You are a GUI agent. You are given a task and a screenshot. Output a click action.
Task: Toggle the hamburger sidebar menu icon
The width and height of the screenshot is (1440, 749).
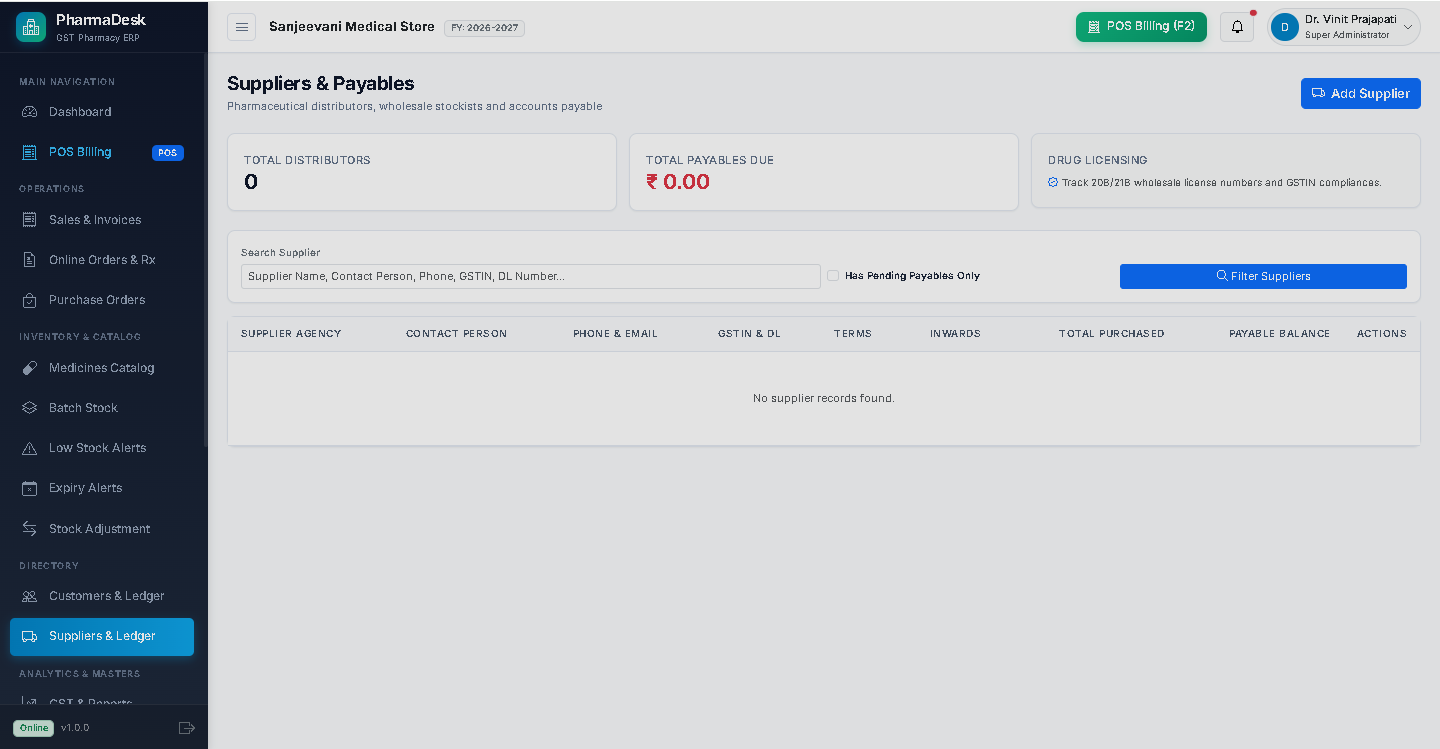241,27
